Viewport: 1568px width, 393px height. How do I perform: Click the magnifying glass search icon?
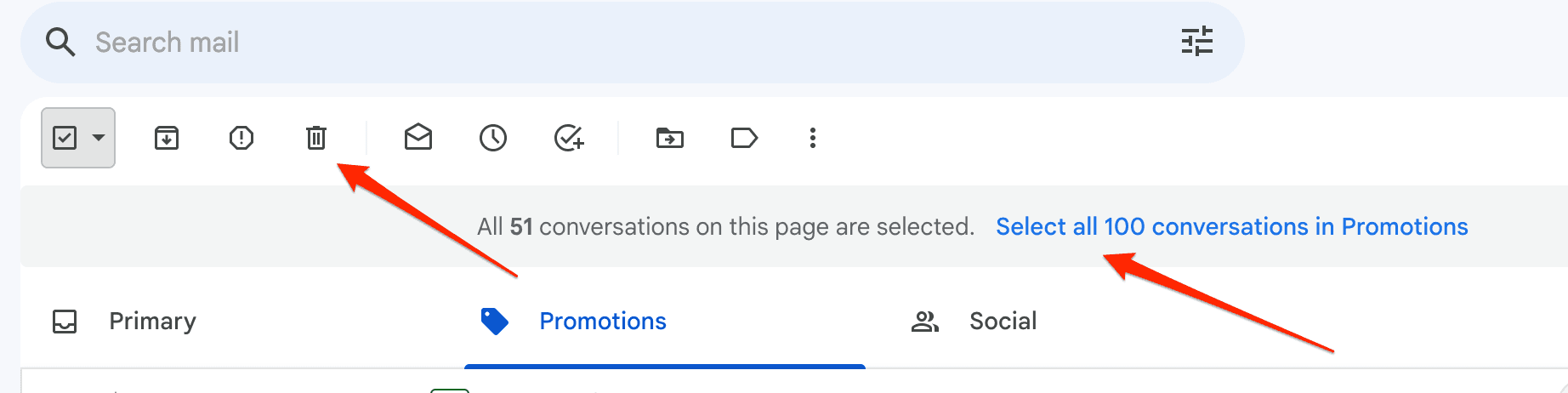[60, 42]
